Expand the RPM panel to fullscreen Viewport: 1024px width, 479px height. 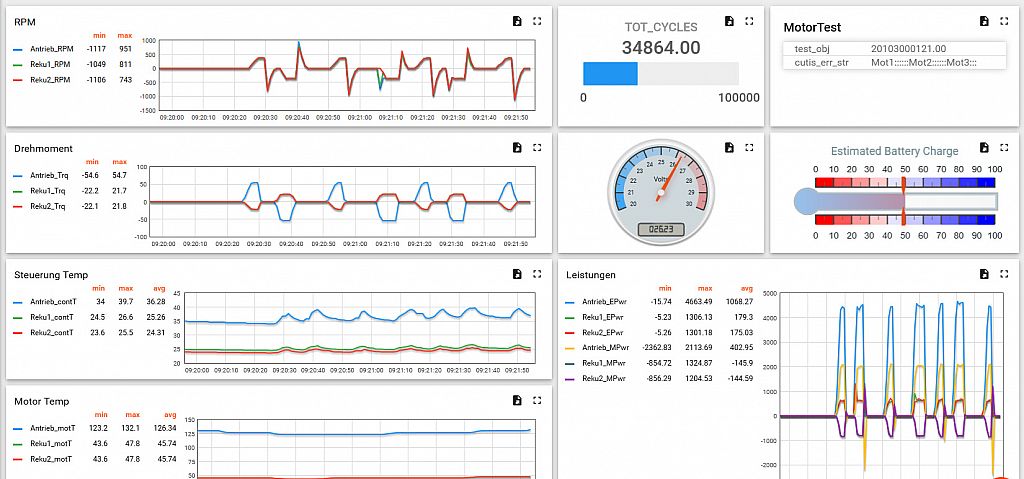click(x=537, y=21)
